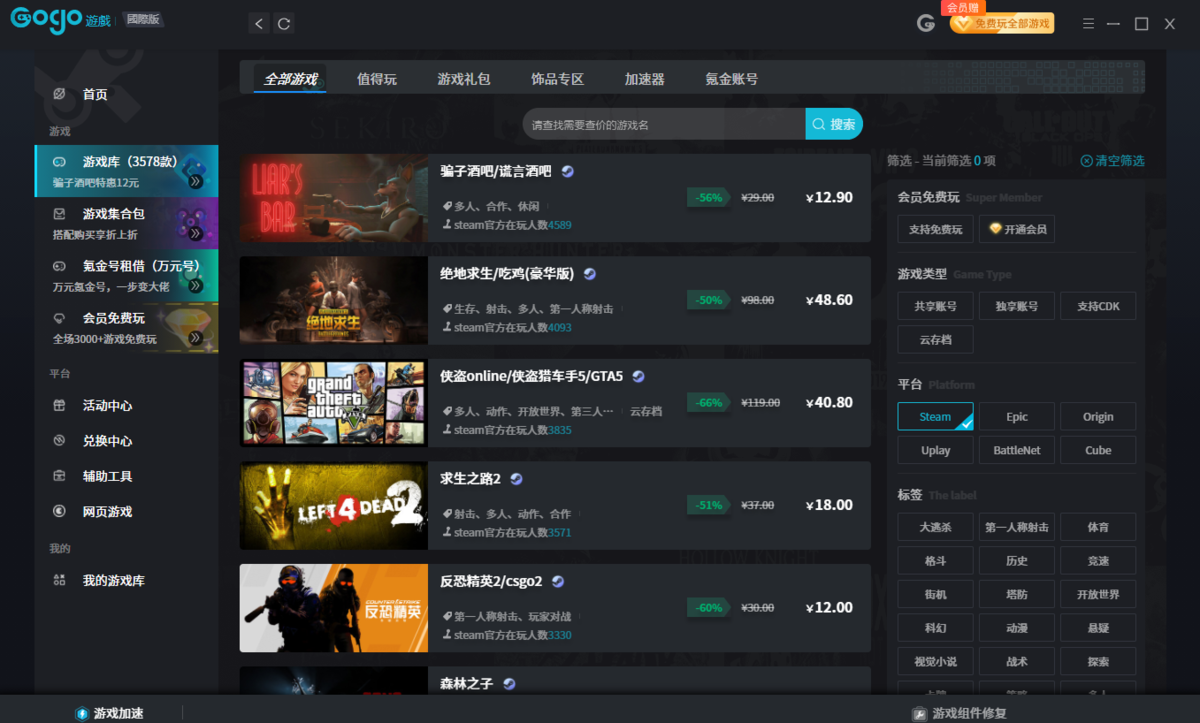Click the 游戏组件修复 wrench icon
The height and width of the screenshot is (723, 1200).
pyautogui.click(x=919, y=713)
